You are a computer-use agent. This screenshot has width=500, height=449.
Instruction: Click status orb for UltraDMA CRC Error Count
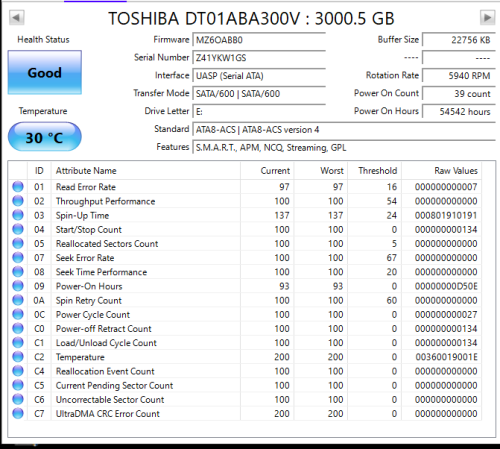pyautogui.click(x=18, y=413)
